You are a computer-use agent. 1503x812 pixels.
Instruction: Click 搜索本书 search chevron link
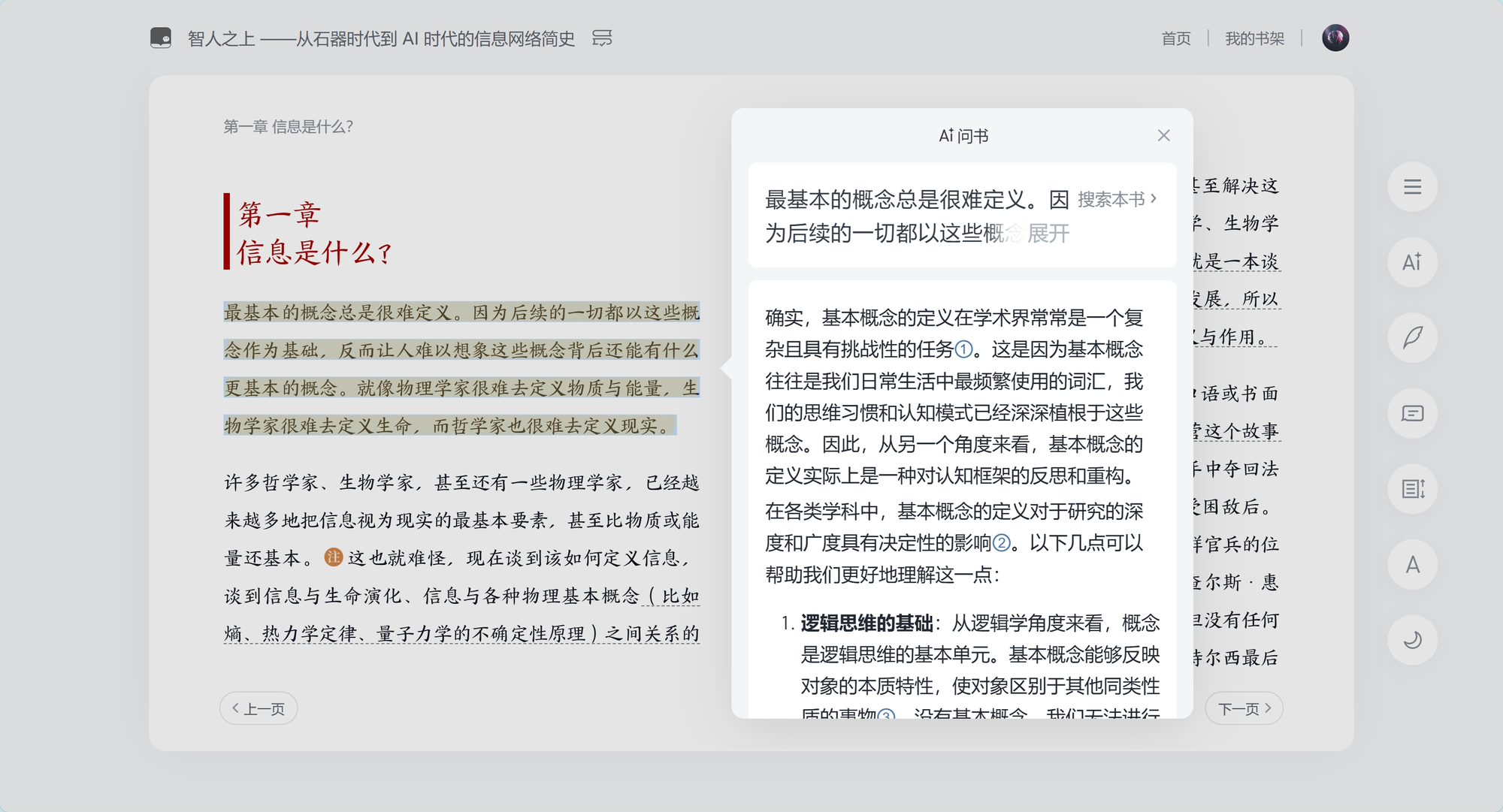click(x=1117, y=199)
